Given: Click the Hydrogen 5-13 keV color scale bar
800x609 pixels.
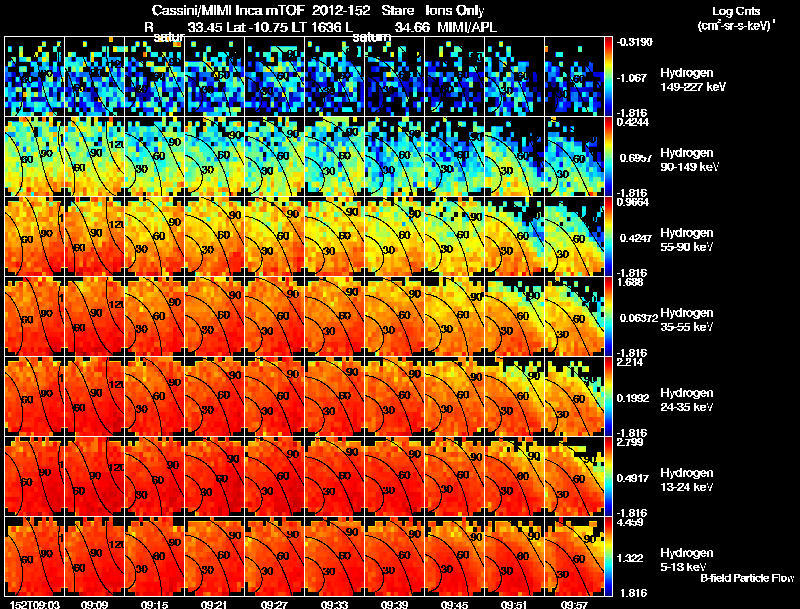Looking at the screenshot, I should pyautogui.click(x=608, y=557).
